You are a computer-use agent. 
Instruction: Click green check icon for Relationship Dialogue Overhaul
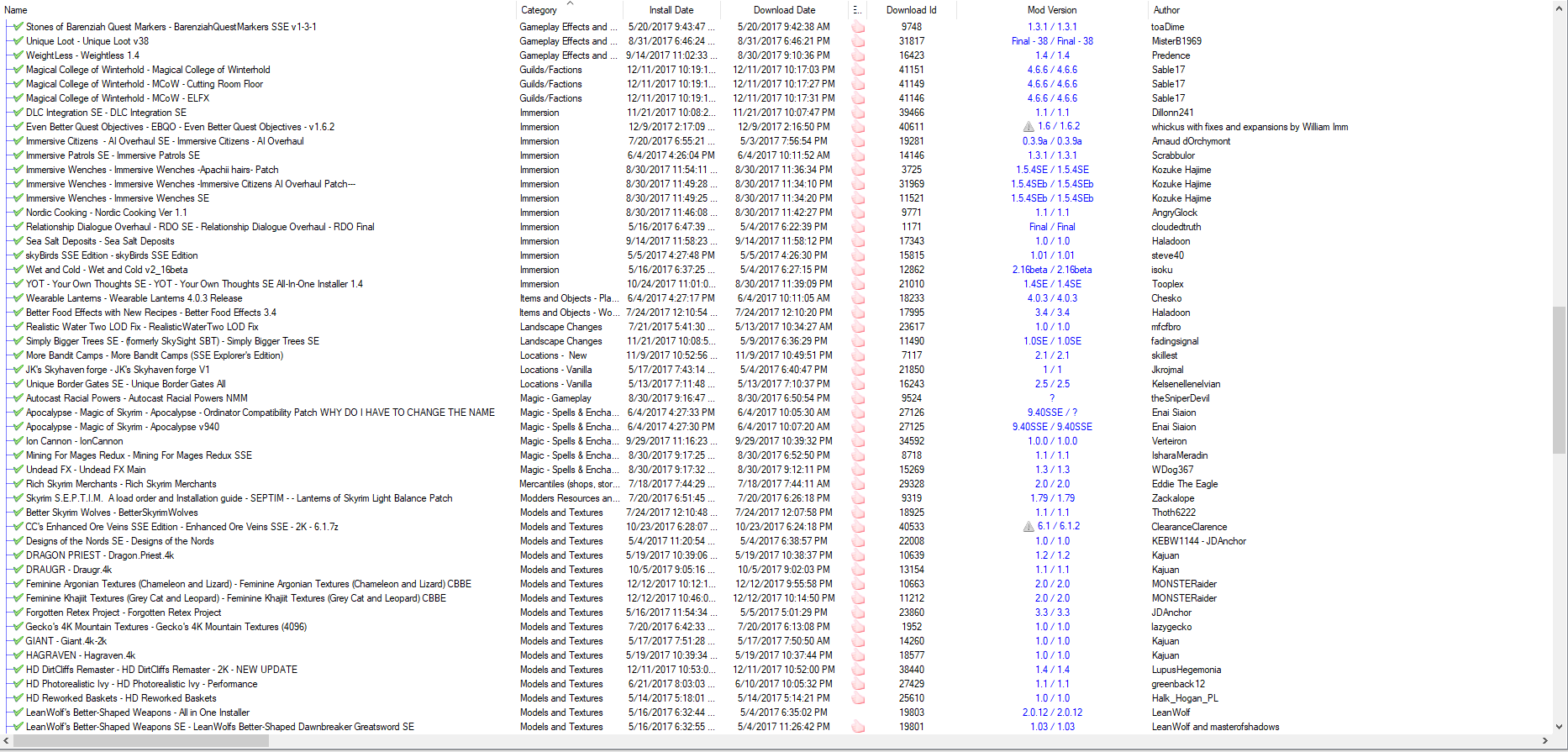click(x=18, y=227)
